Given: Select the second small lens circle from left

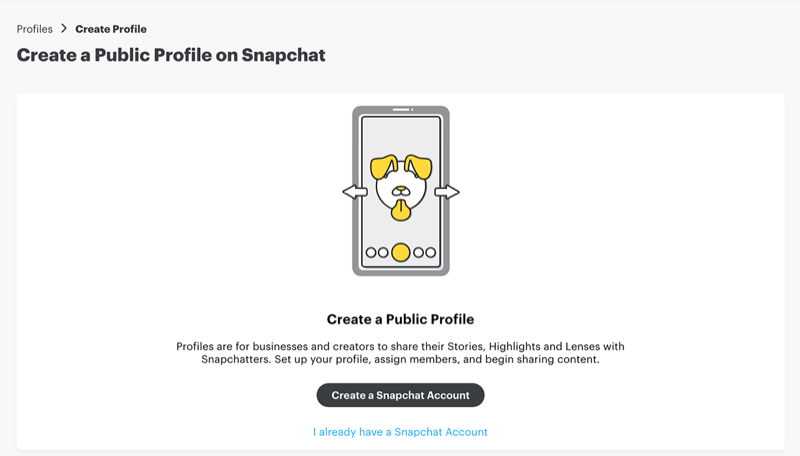Looking at the screenshot, I should (x=383, y=252).
